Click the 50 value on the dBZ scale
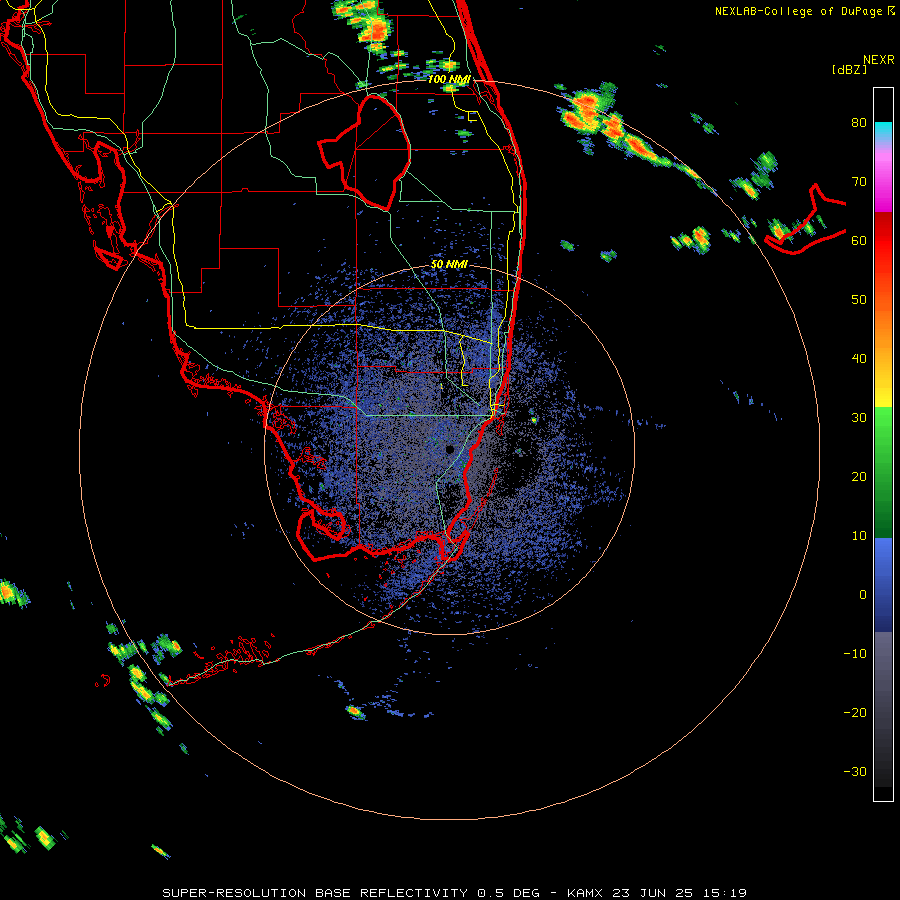The height and width of the screenshot is (900, 900). point(859,300)
